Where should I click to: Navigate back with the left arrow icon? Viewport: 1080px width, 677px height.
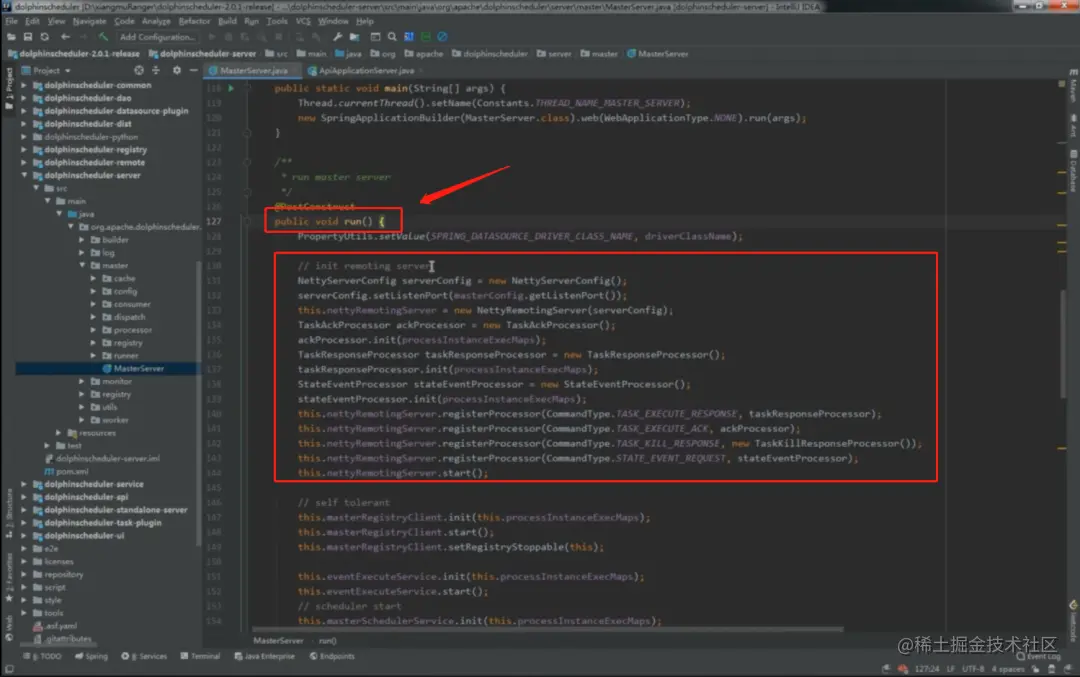65,37
